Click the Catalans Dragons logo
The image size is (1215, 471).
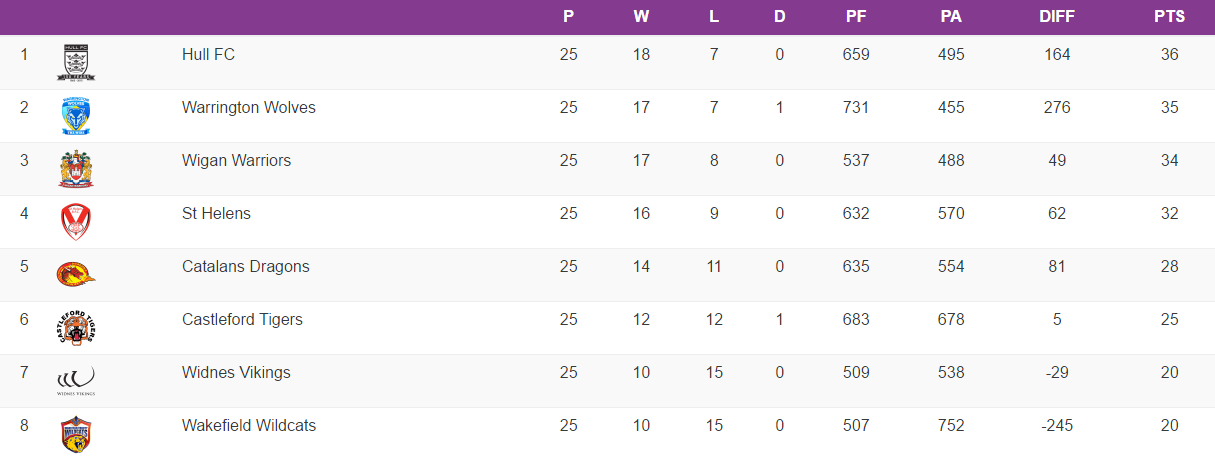[x=76, y=274]
